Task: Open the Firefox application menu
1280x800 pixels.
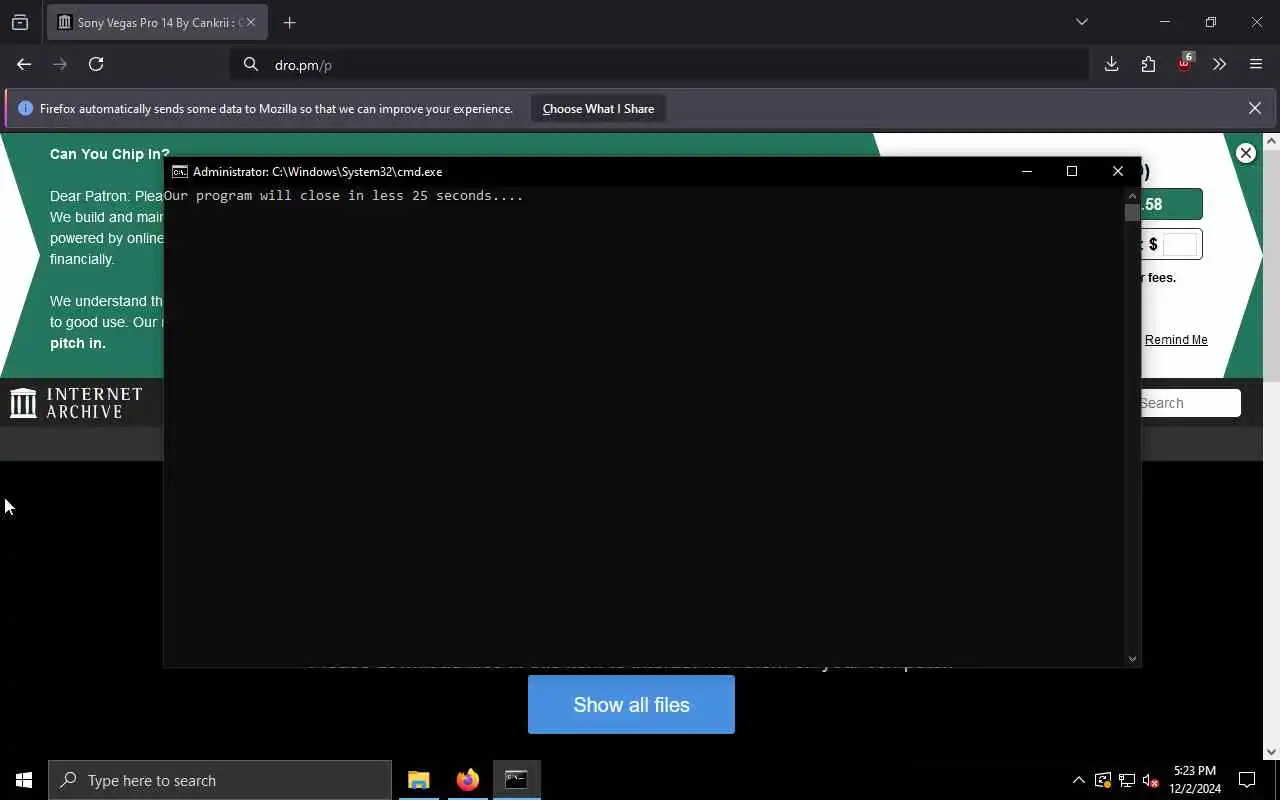Action: (x=1256, y=64)
